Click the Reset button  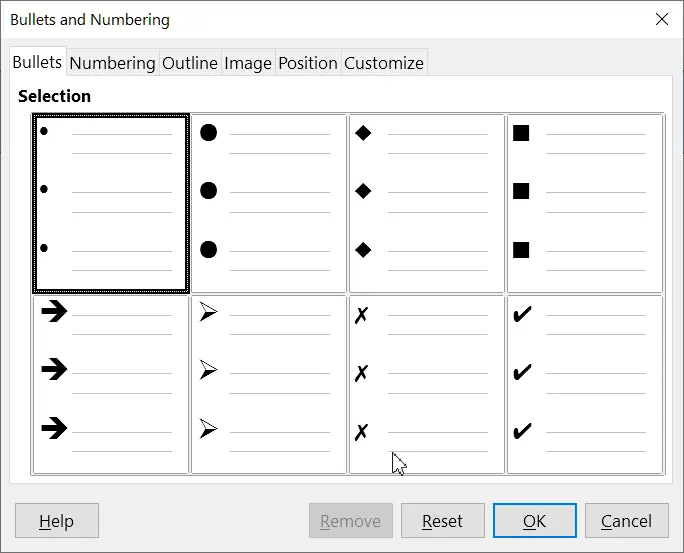pyautogui.click(x=442, y=521)
